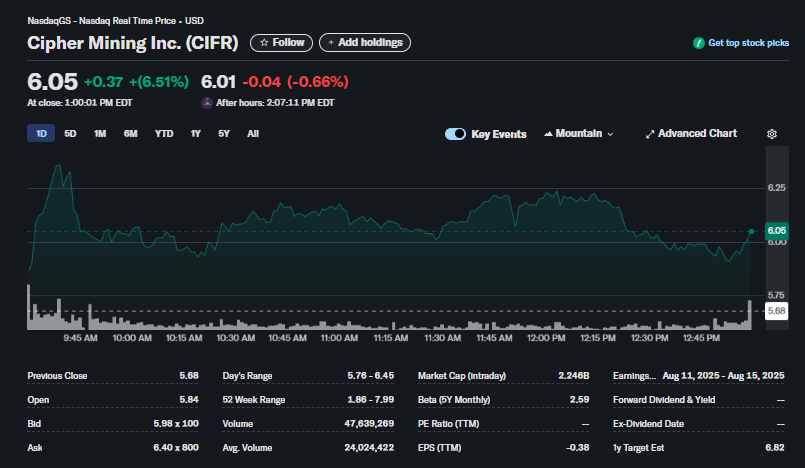
Task: Toggle the Key Events switch
Action: (x=455, y=134)
